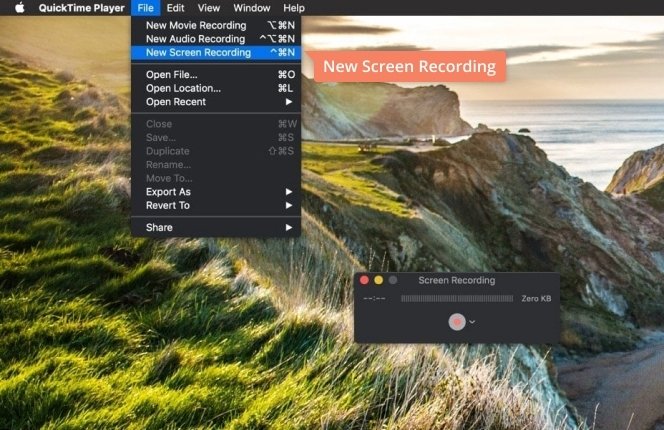Open recording options dropdown arrow
The height and width of the screenshot is (430, 664).
[x=472, y=322]
